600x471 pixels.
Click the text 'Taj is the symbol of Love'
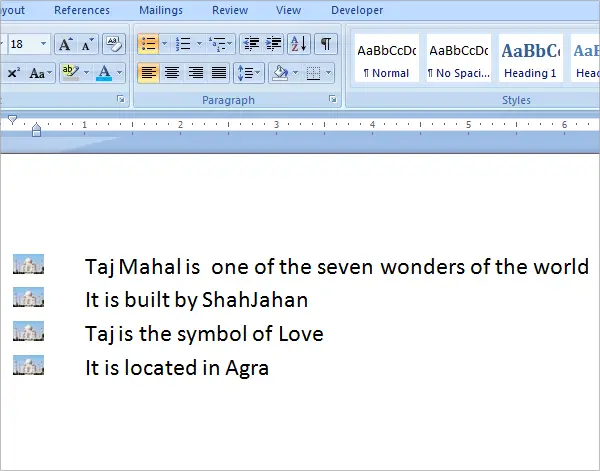tap(204, 334)
